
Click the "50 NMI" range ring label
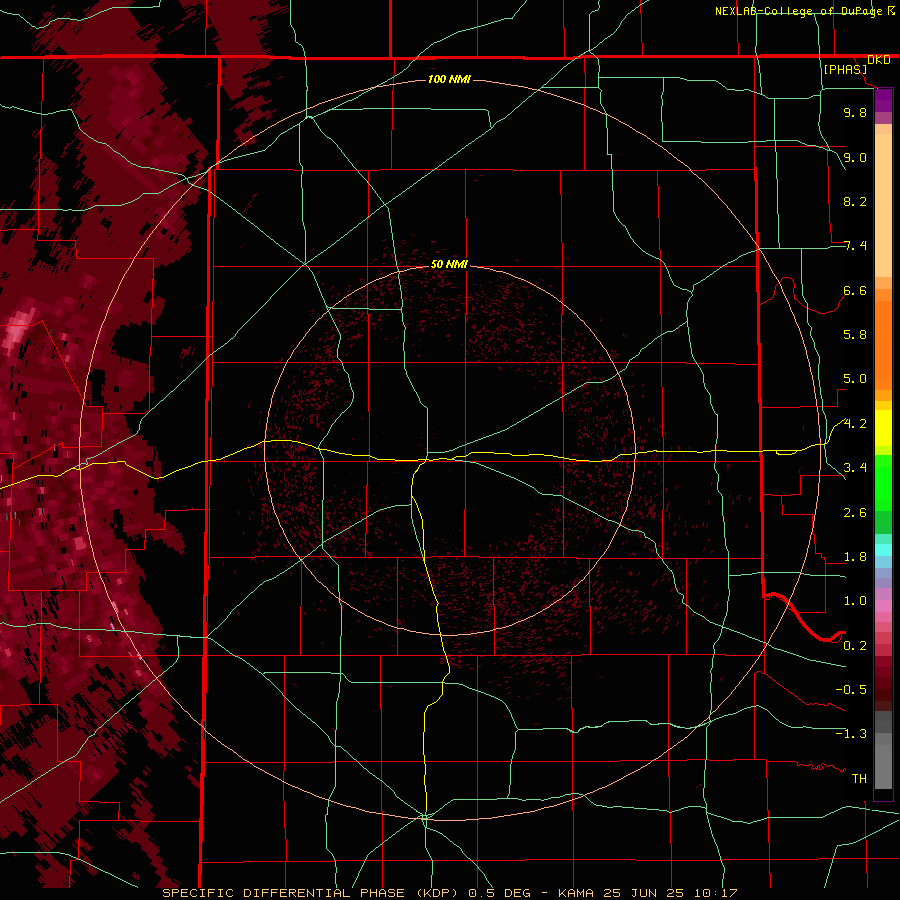449,264
